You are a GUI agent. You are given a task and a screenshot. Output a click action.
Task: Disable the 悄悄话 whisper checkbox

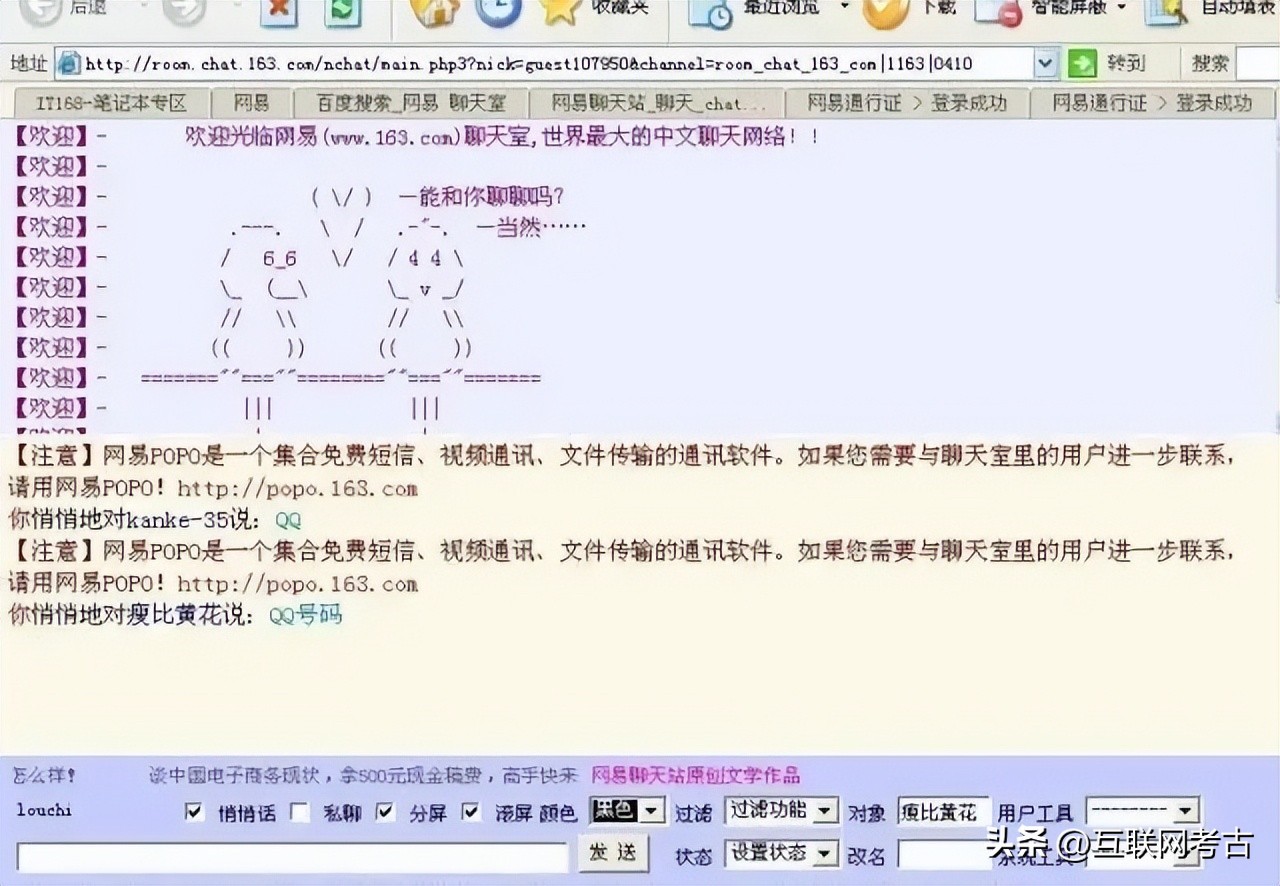tap(195, 812)
